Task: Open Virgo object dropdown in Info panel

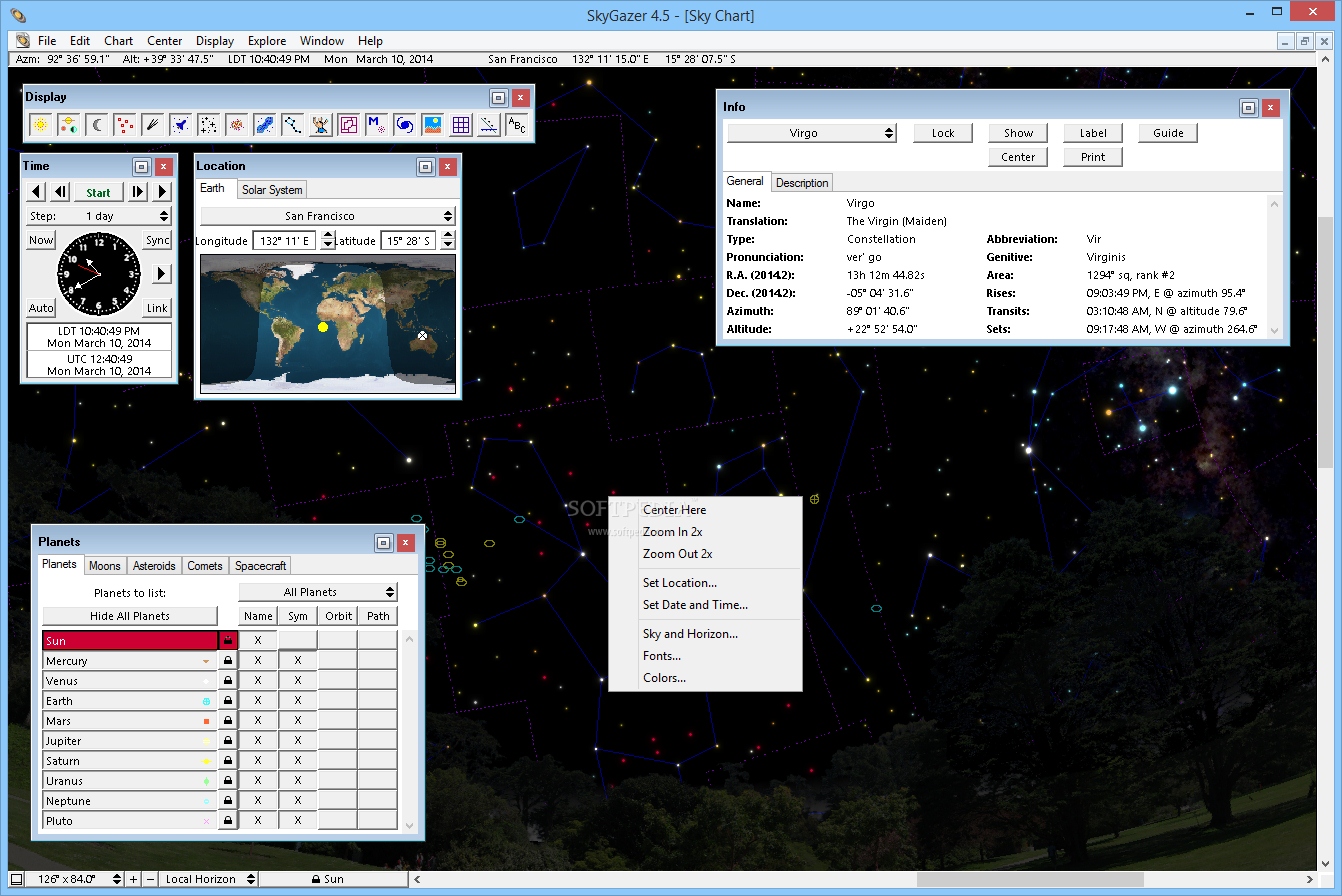Action: [811, 133]
